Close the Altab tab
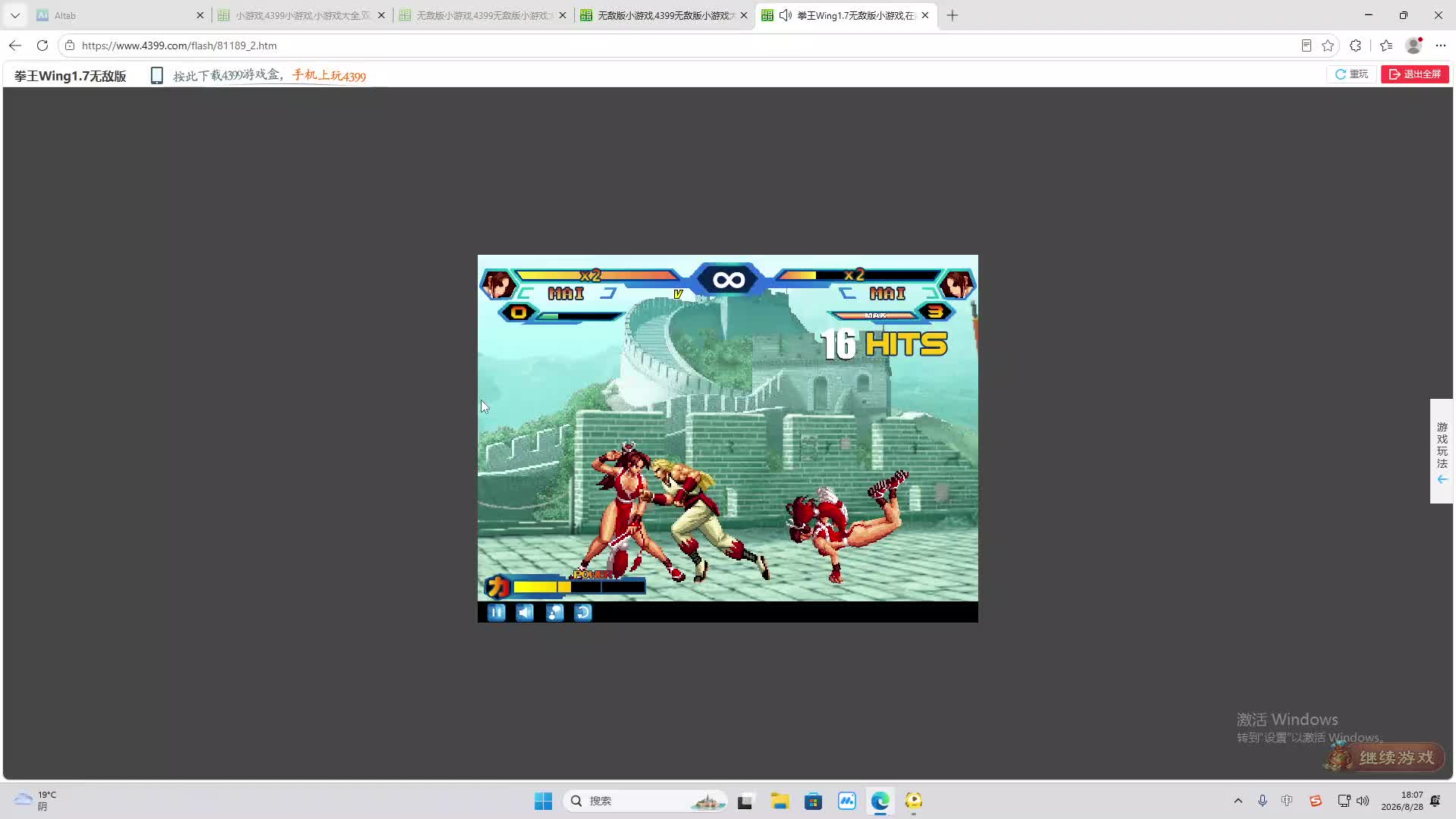 tap(200, 15)
